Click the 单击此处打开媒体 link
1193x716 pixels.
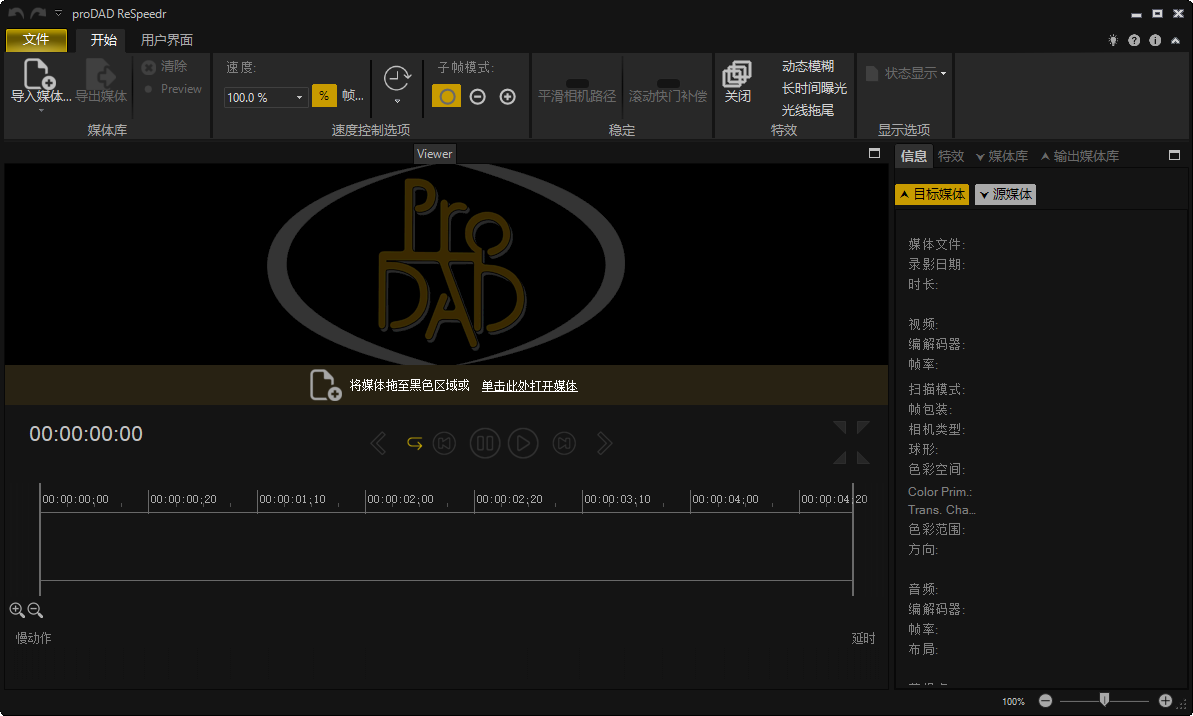pos(530,386)
